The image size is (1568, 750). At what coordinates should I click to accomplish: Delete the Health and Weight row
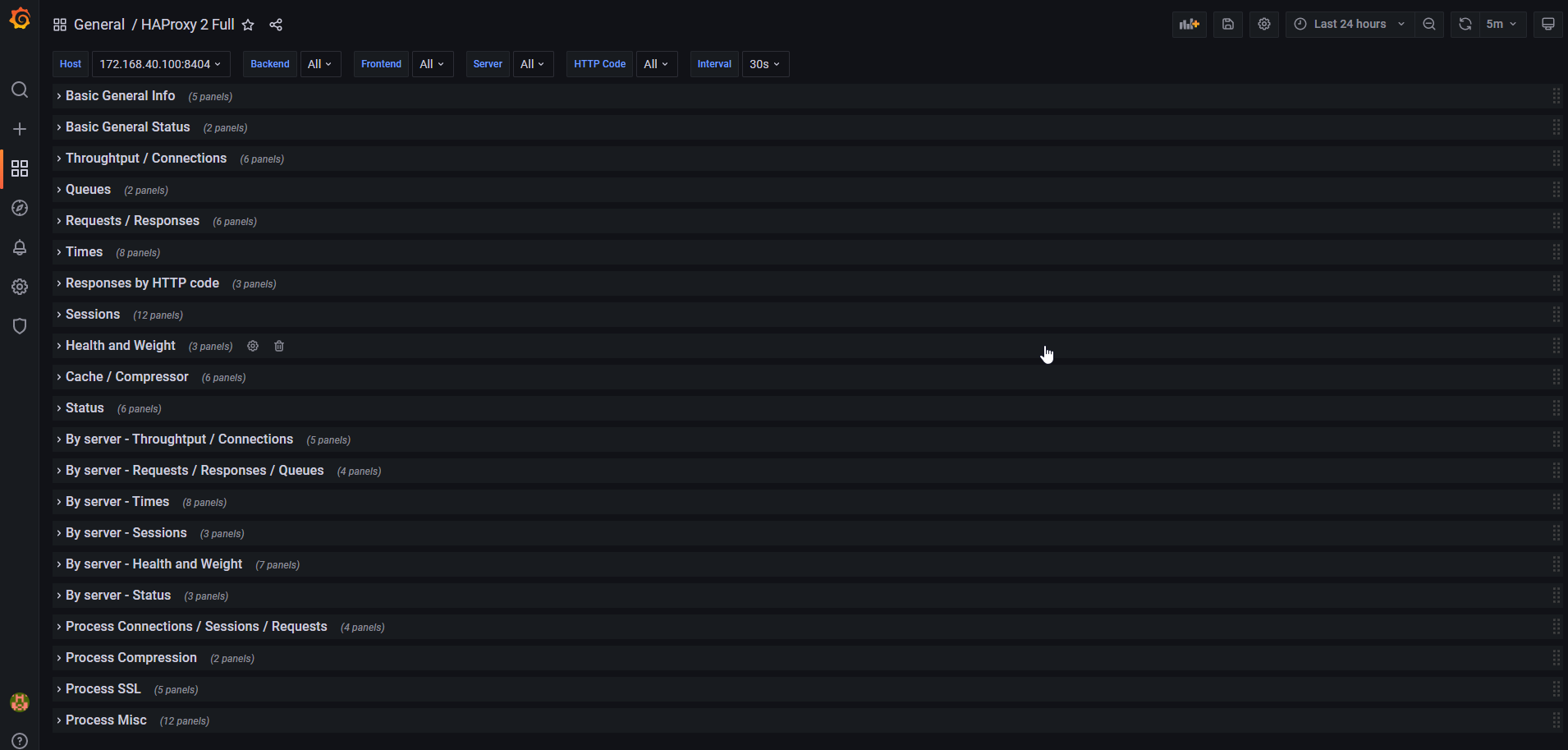pyautogui.click(x=279, y=346)
